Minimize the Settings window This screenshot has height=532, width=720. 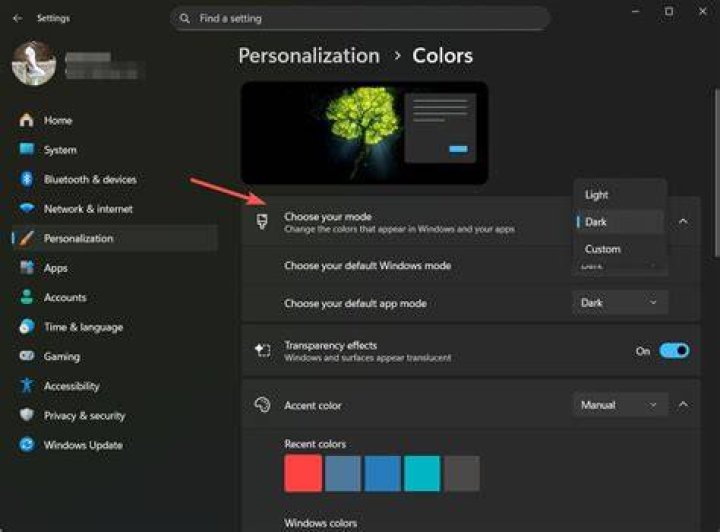pos(636,11)
